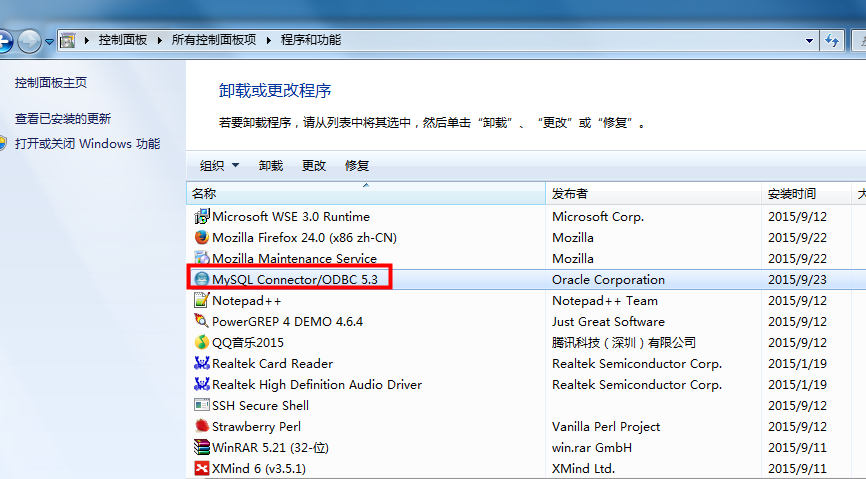The image size is (866, 479).
Task: Expand arrow before 所有控制面板项 breadcrumb
Action: (x=160, y=40)
